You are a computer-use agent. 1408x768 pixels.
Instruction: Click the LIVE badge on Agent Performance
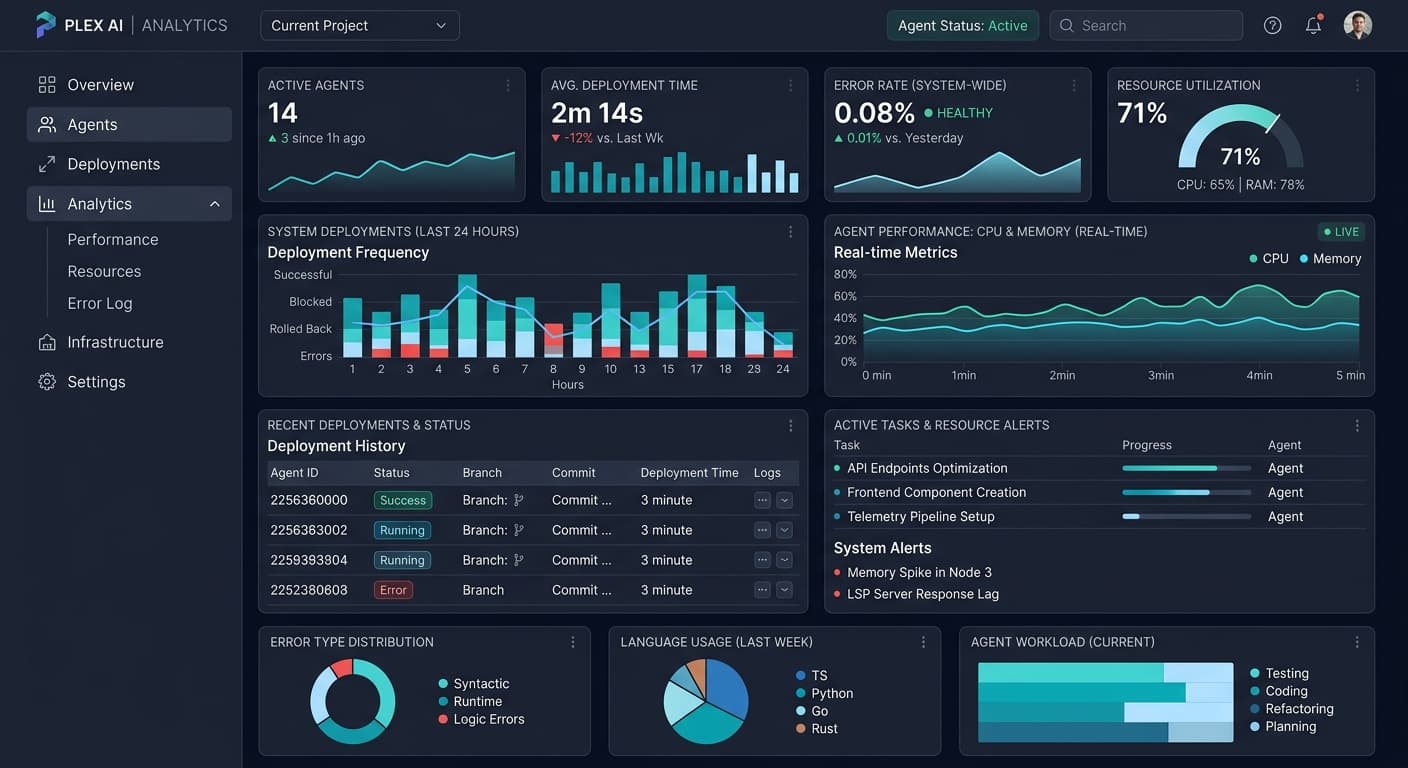click(x=1340, y=231)
